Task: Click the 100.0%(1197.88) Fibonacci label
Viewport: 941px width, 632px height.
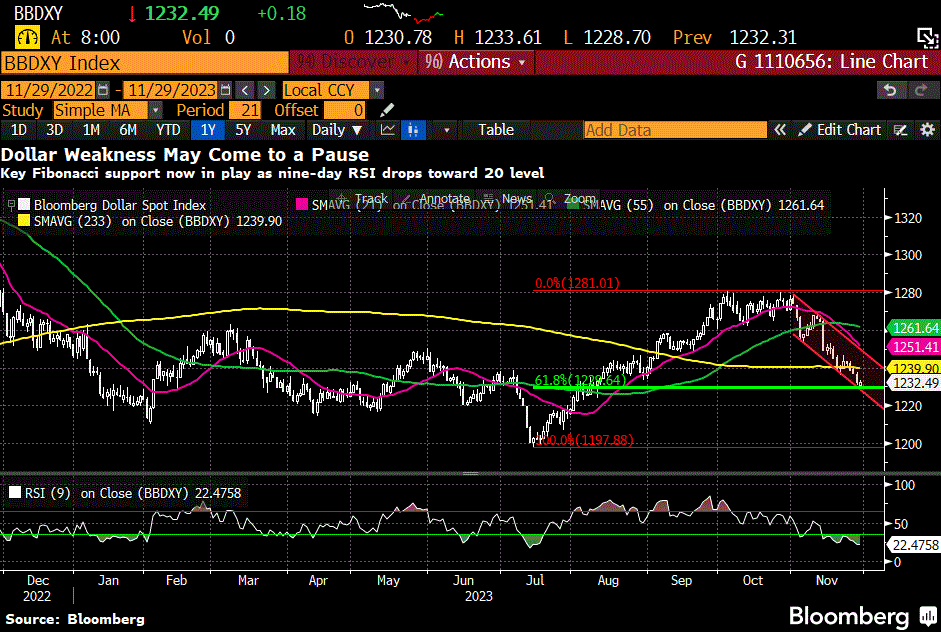Action: [x=584, y=440]
